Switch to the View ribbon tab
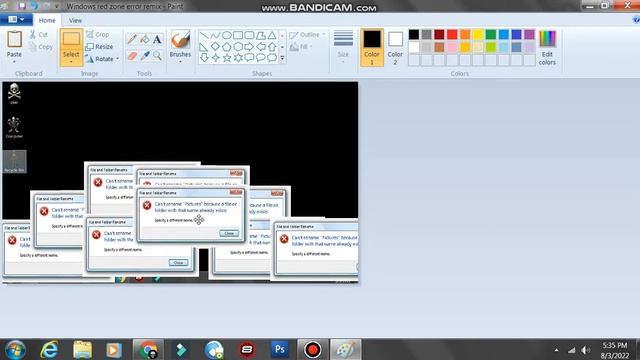Viewport: 640px width, 360px height. click(75, 20)
